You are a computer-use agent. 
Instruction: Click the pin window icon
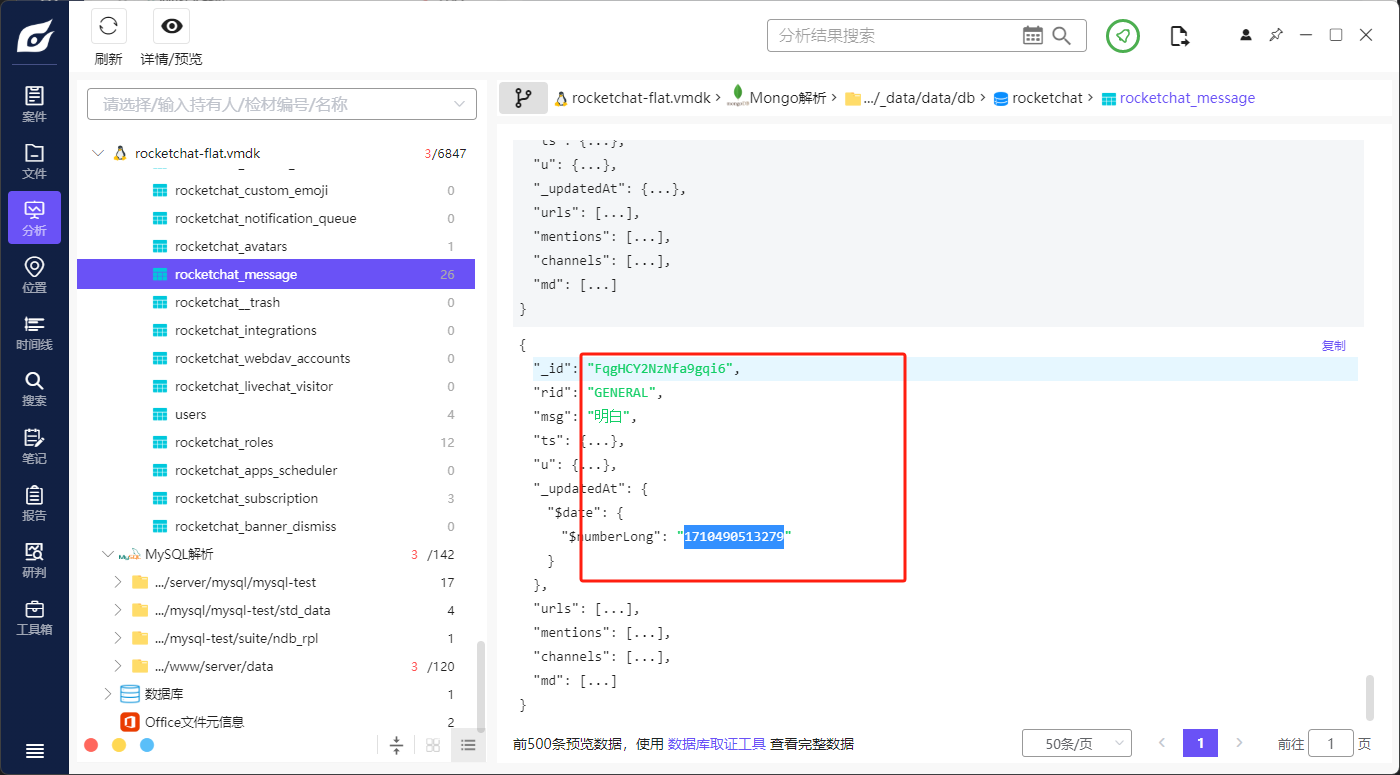tap(1276, 35)
